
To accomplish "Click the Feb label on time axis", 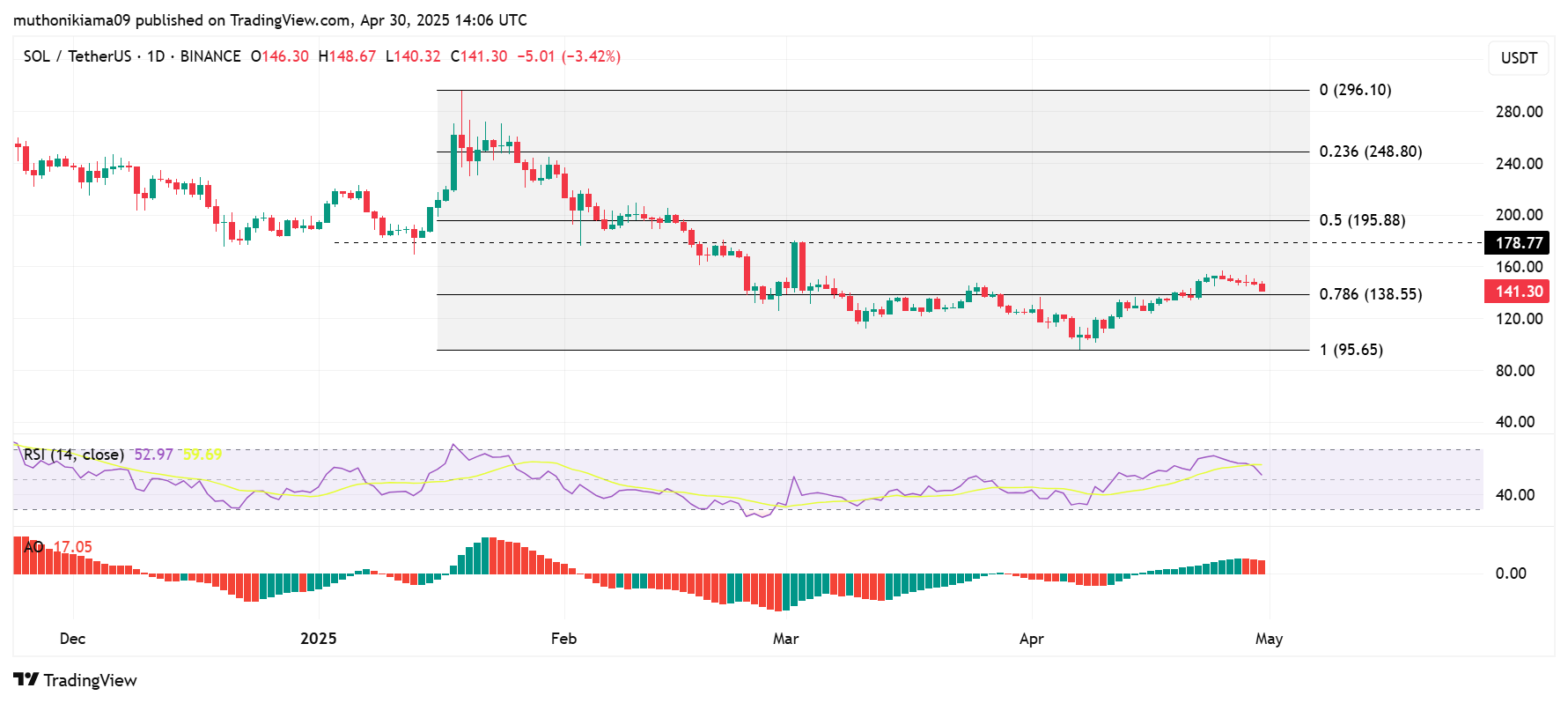I will 563,639.
